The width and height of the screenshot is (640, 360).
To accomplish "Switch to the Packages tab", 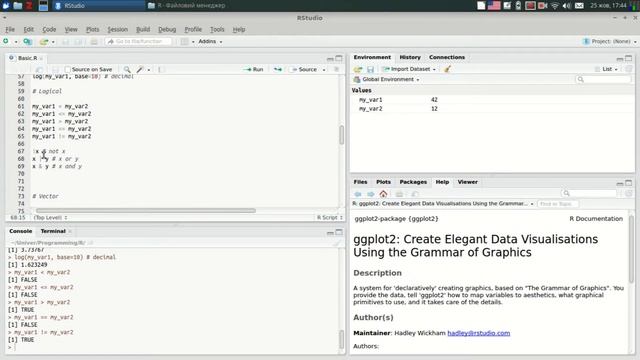I will click(x=413, y=182).
